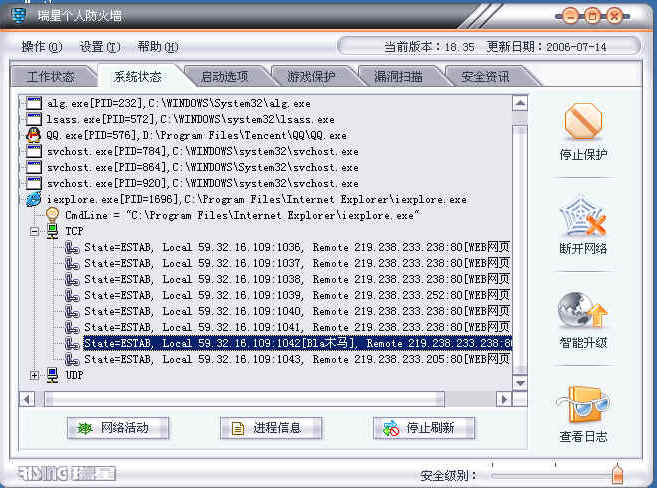Adjust the 安全级别 security level slider handle
Screen dimensions: 657x488
click(617, 473)
